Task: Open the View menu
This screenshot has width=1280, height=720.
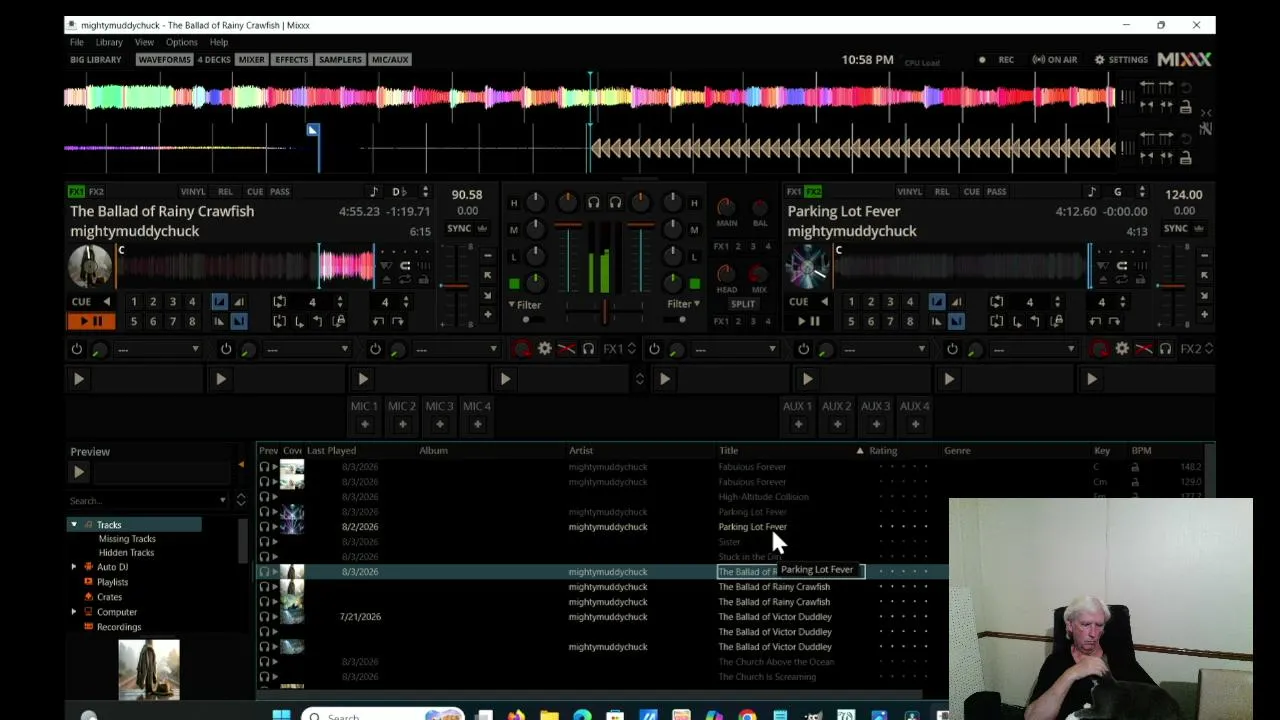Action: click(x=144, y=42)
